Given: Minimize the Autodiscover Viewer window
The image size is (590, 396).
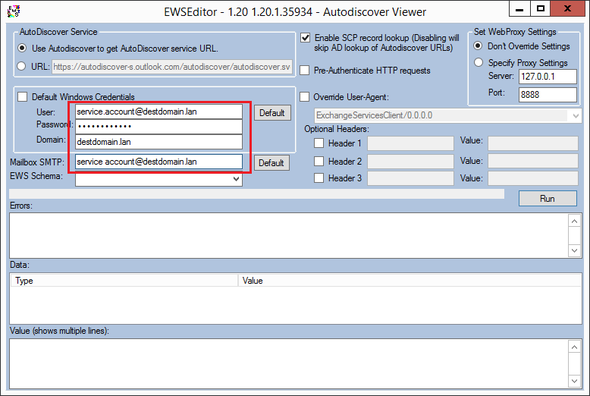Looking at the screenshot, I should (x=520, y=9).
